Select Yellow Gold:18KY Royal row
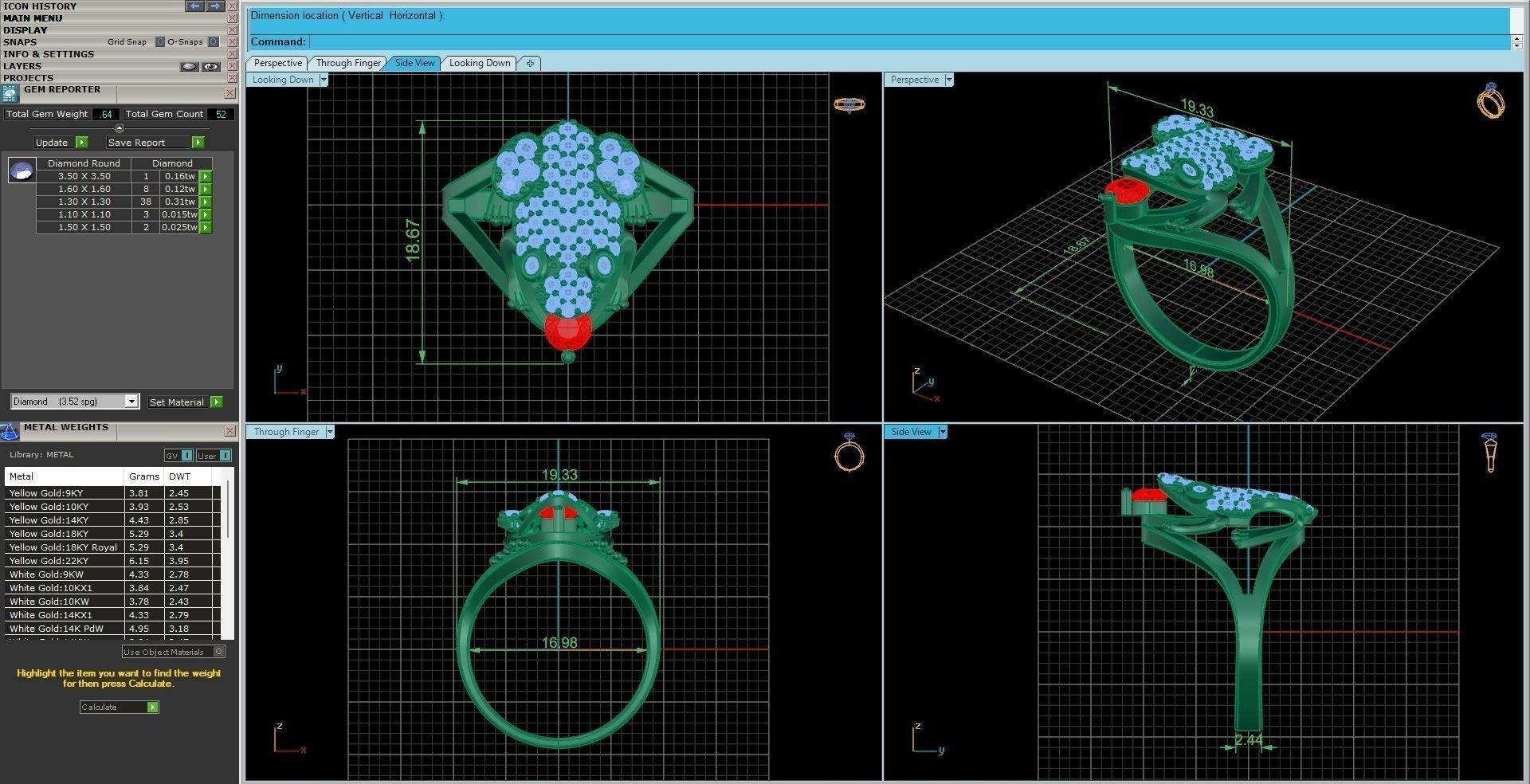This screenshot has width=1530, height=784. [x=112, y=547]
